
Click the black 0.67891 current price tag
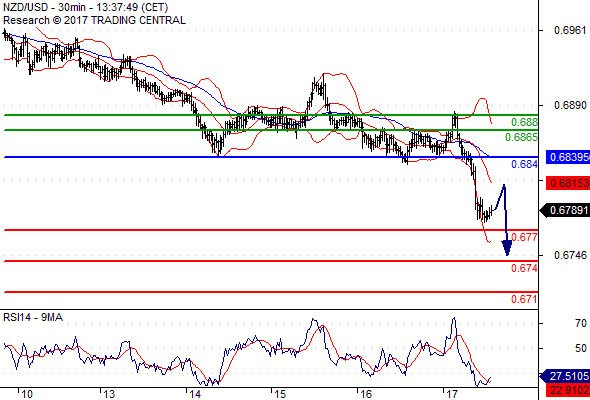(565, 210)
